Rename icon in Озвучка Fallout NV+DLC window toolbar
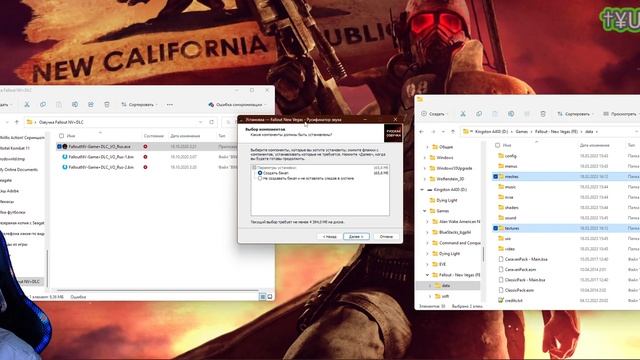 [x=75, y=104]
